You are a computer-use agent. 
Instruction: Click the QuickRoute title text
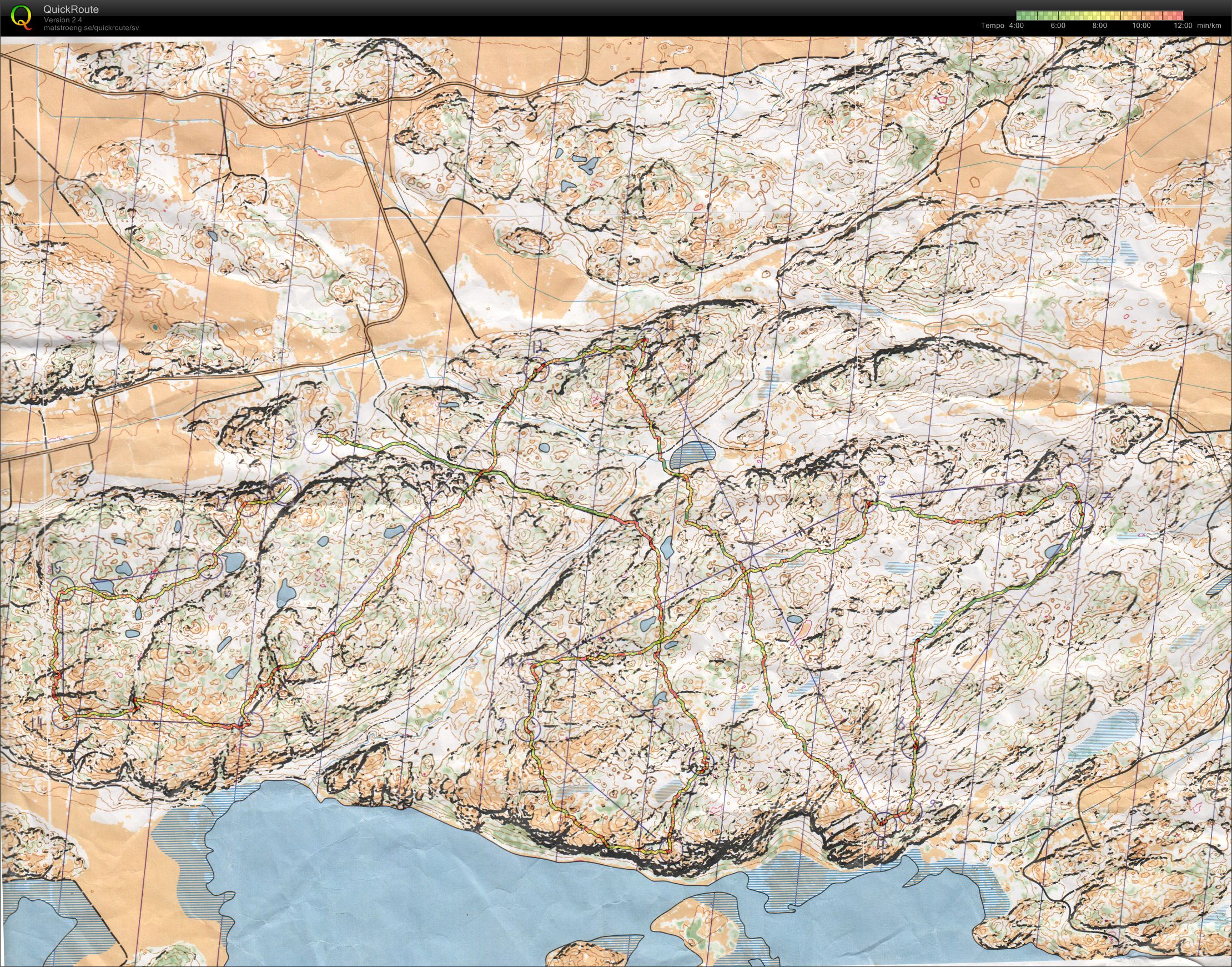tap(71, 9)
